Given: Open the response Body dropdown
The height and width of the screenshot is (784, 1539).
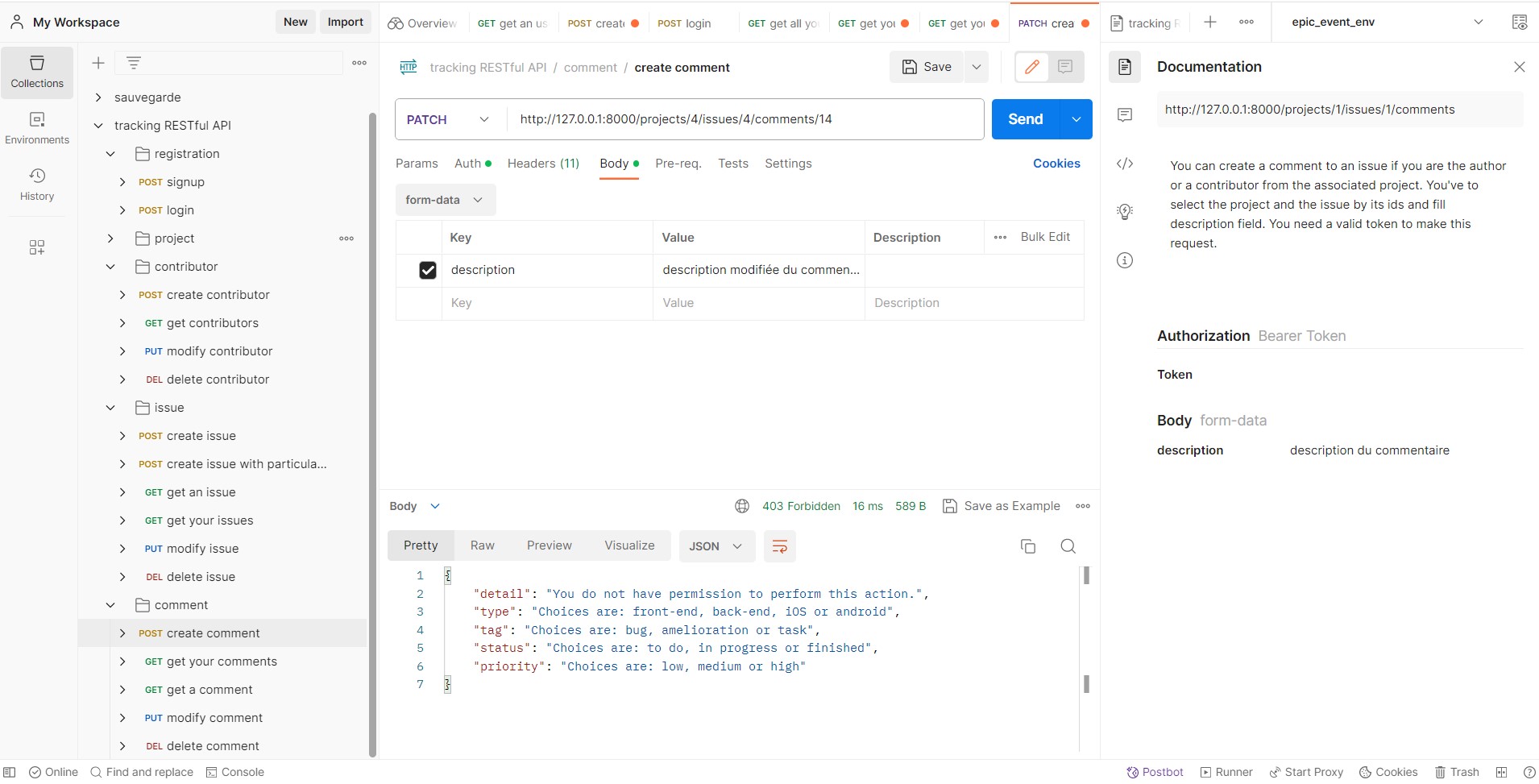Looking at the screenshot, I should coord(415,506).
